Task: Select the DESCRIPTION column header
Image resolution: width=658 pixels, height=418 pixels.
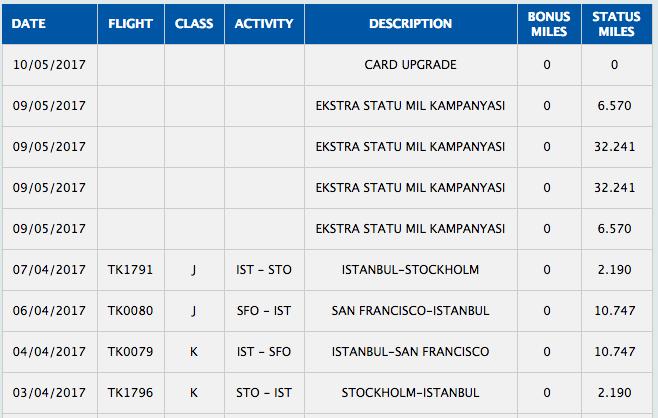Action: pos(410,24)
